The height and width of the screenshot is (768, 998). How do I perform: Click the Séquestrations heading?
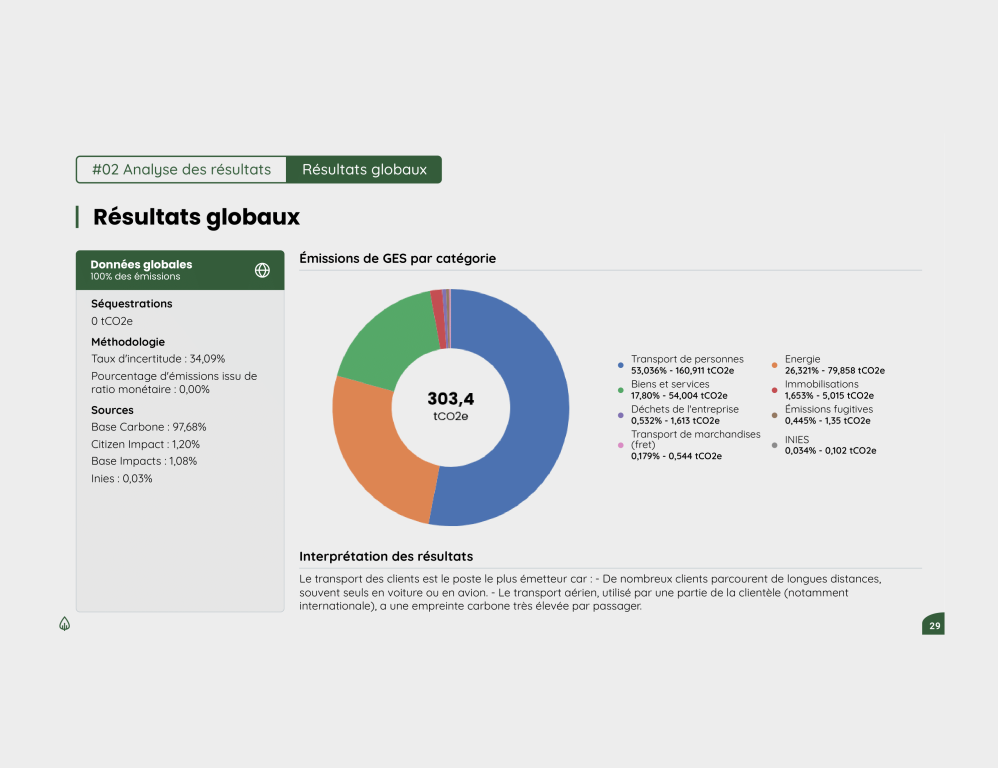coord(131,304)
